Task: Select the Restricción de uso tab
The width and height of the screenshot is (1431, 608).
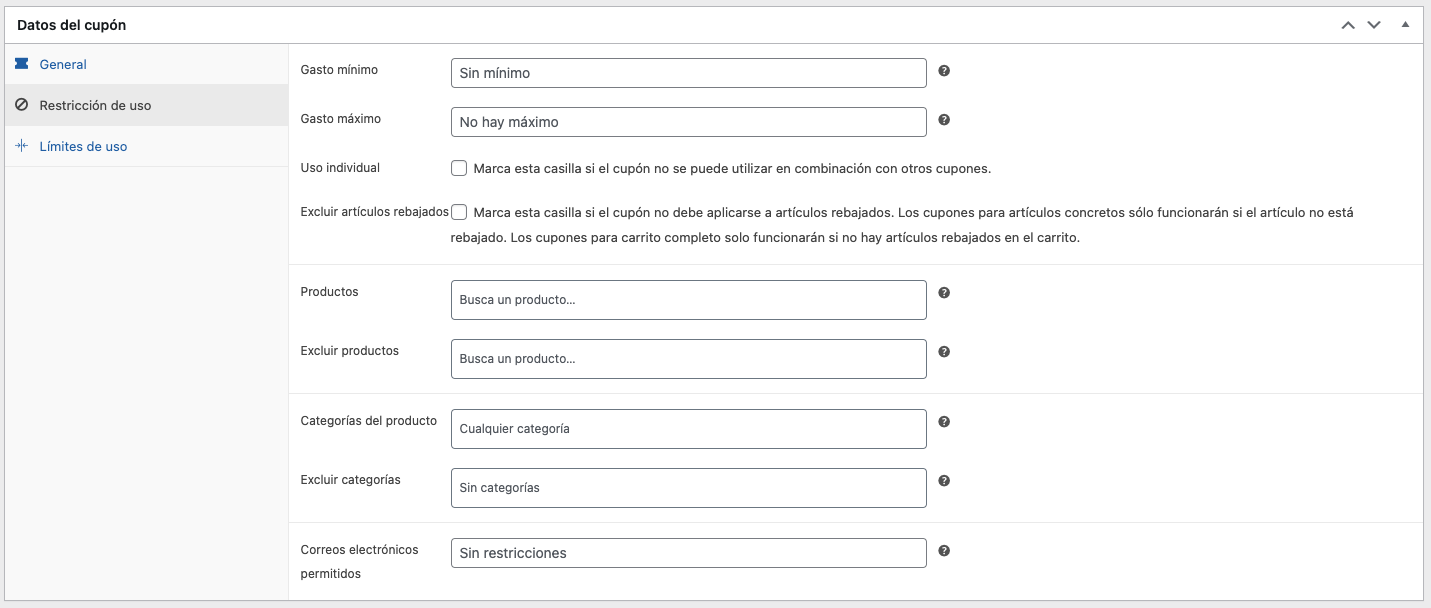Action: 95,105
